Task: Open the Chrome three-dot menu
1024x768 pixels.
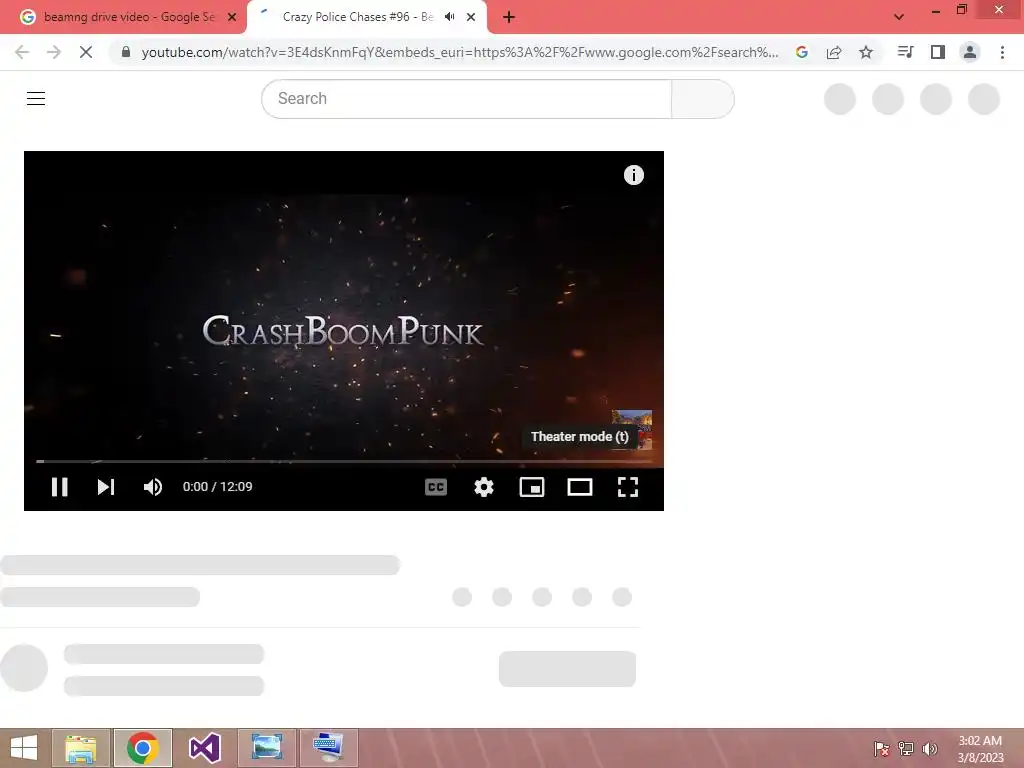Action: point(1002,52)
